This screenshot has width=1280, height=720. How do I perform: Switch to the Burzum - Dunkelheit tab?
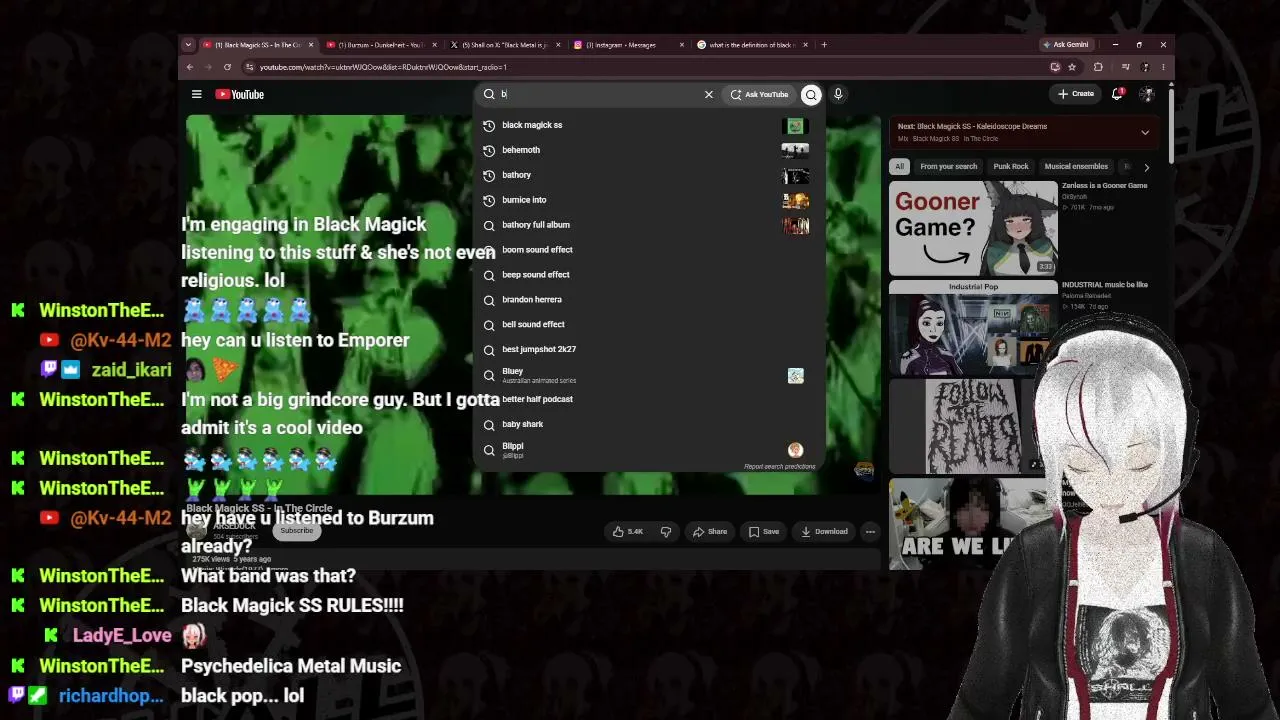point(381,45)
